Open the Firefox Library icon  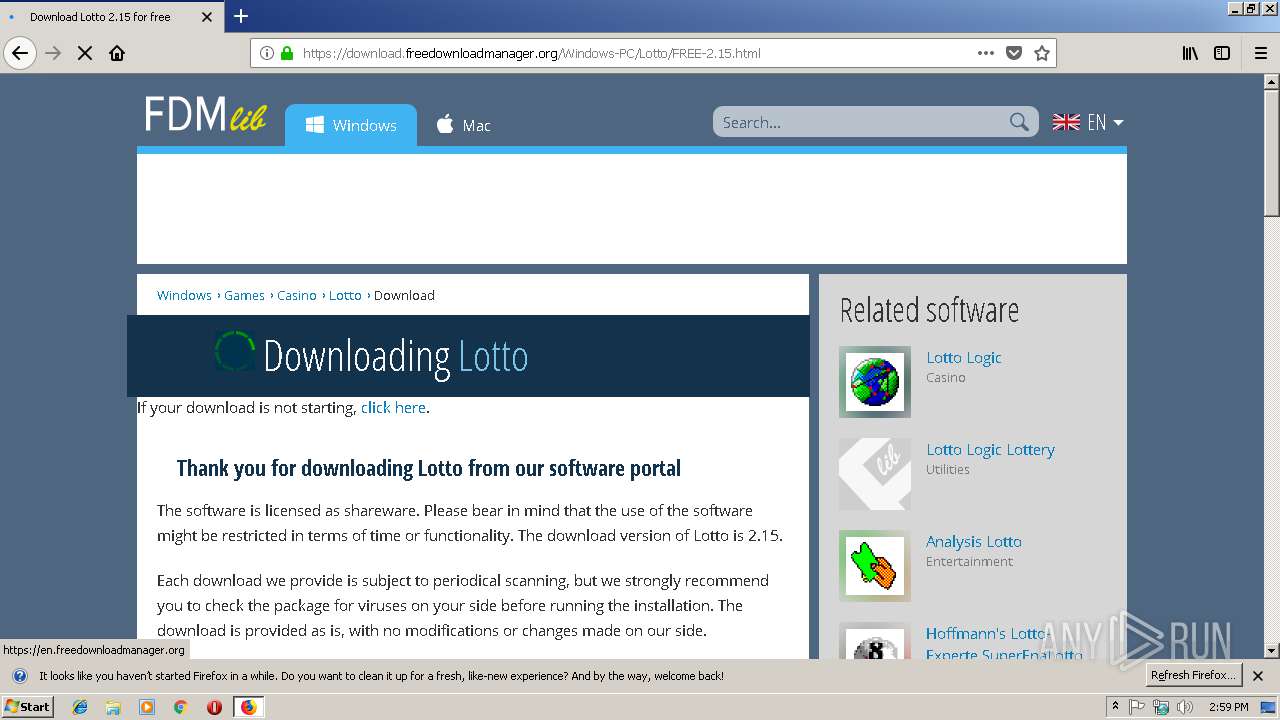coord(1190,53)
